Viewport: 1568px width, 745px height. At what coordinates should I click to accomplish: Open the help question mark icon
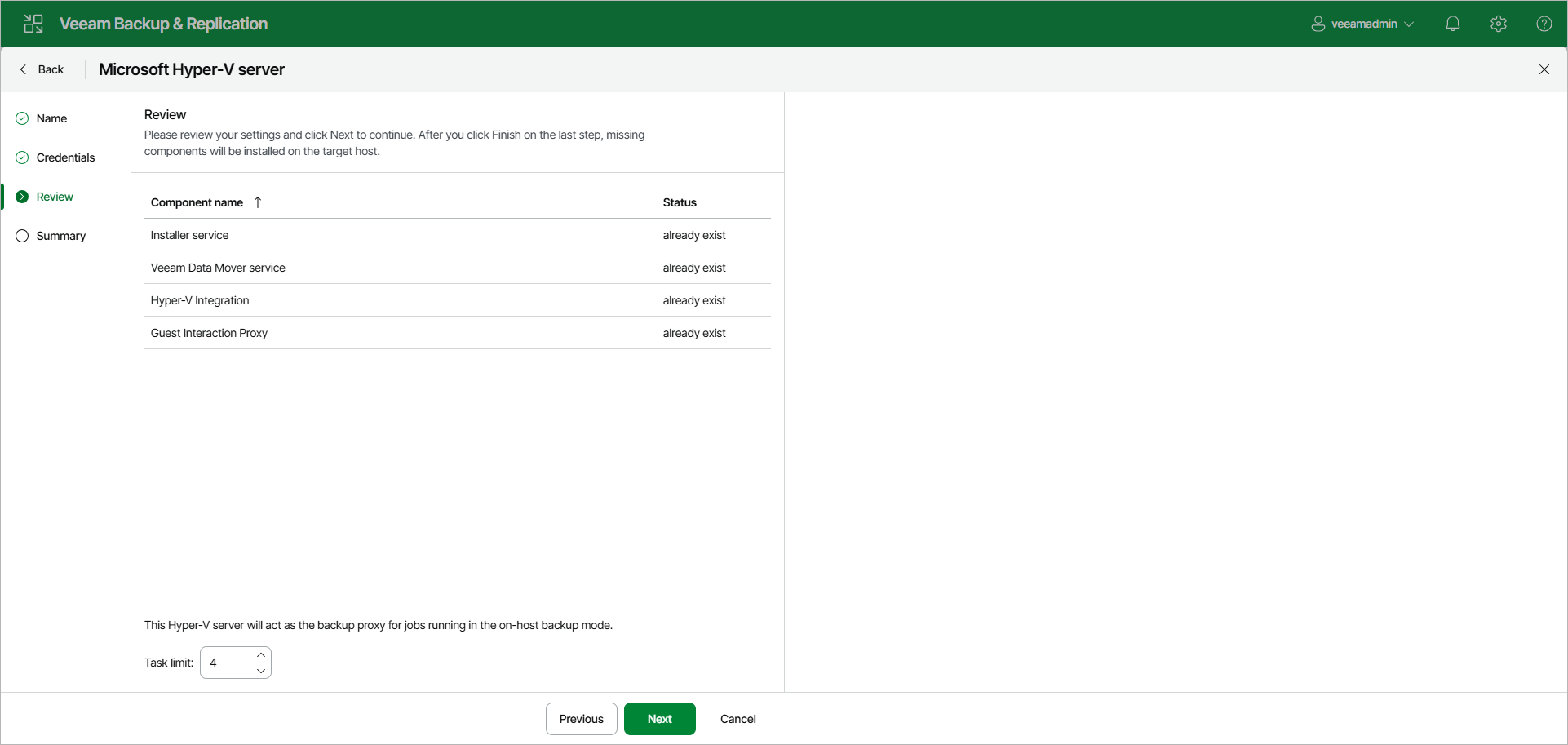click(1544, 24)
